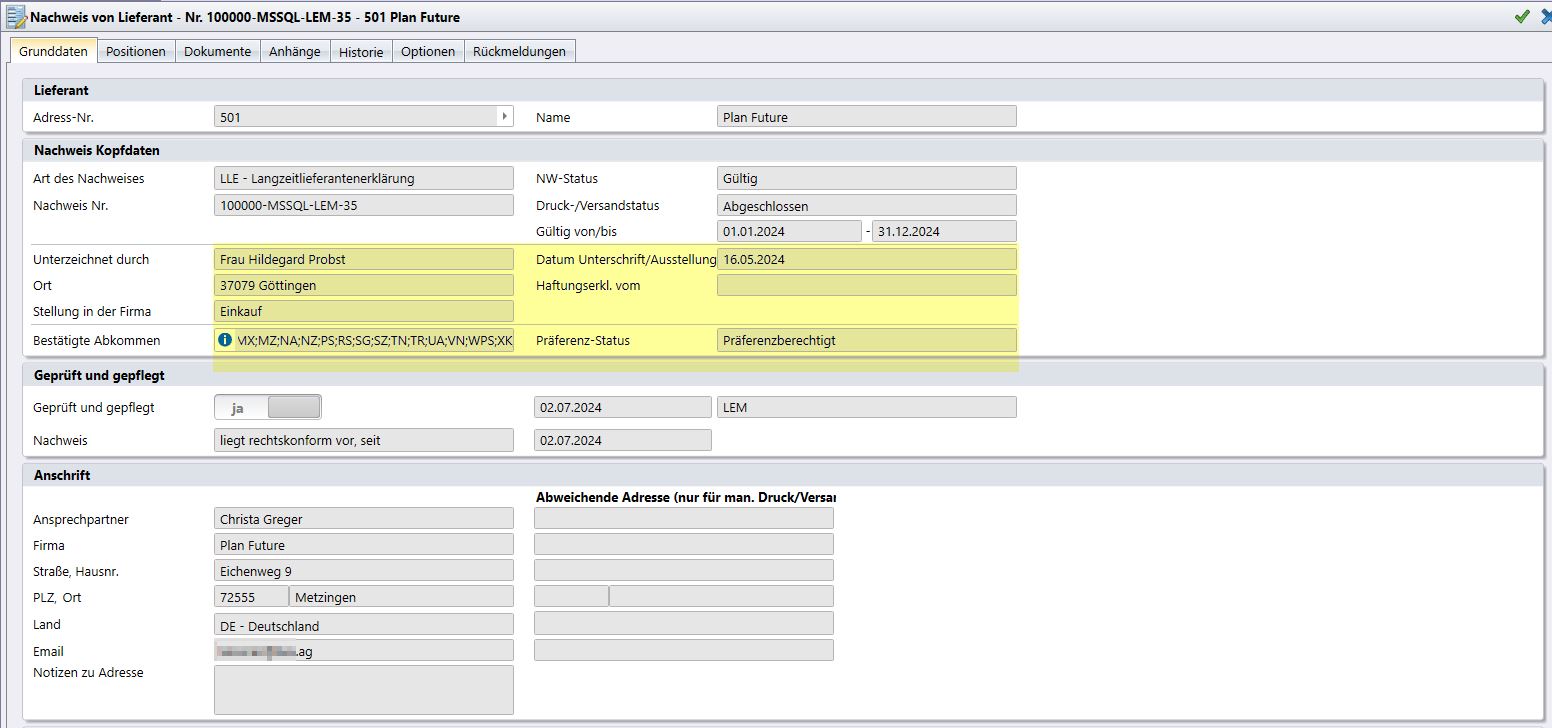
Task: Show the Historie tab
Action: pos(361,51)
